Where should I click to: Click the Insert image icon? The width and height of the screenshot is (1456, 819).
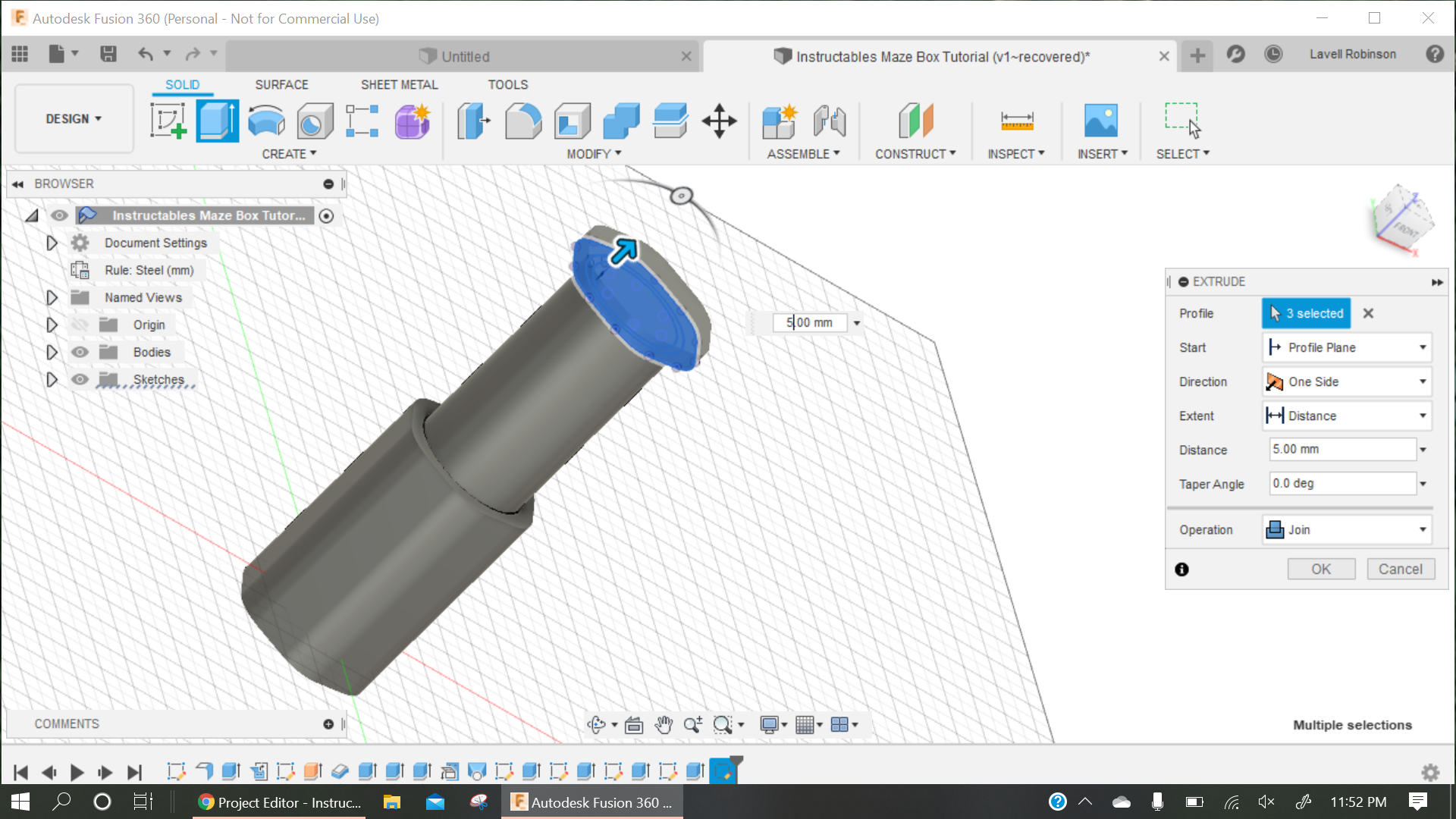[x=1101, y=121]
